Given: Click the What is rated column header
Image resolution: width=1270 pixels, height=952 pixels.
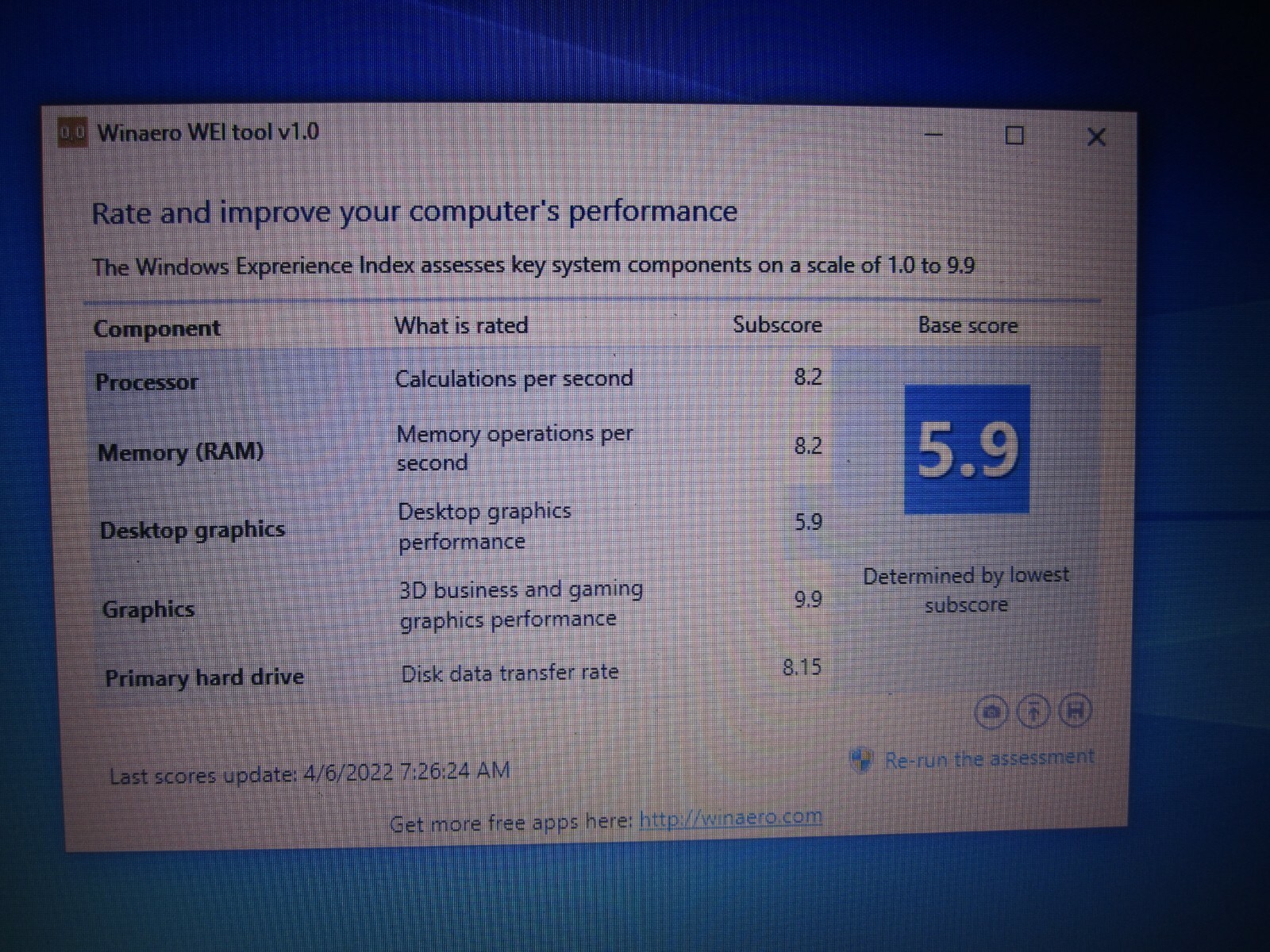Looking at the screenshot, I should 461,325.
